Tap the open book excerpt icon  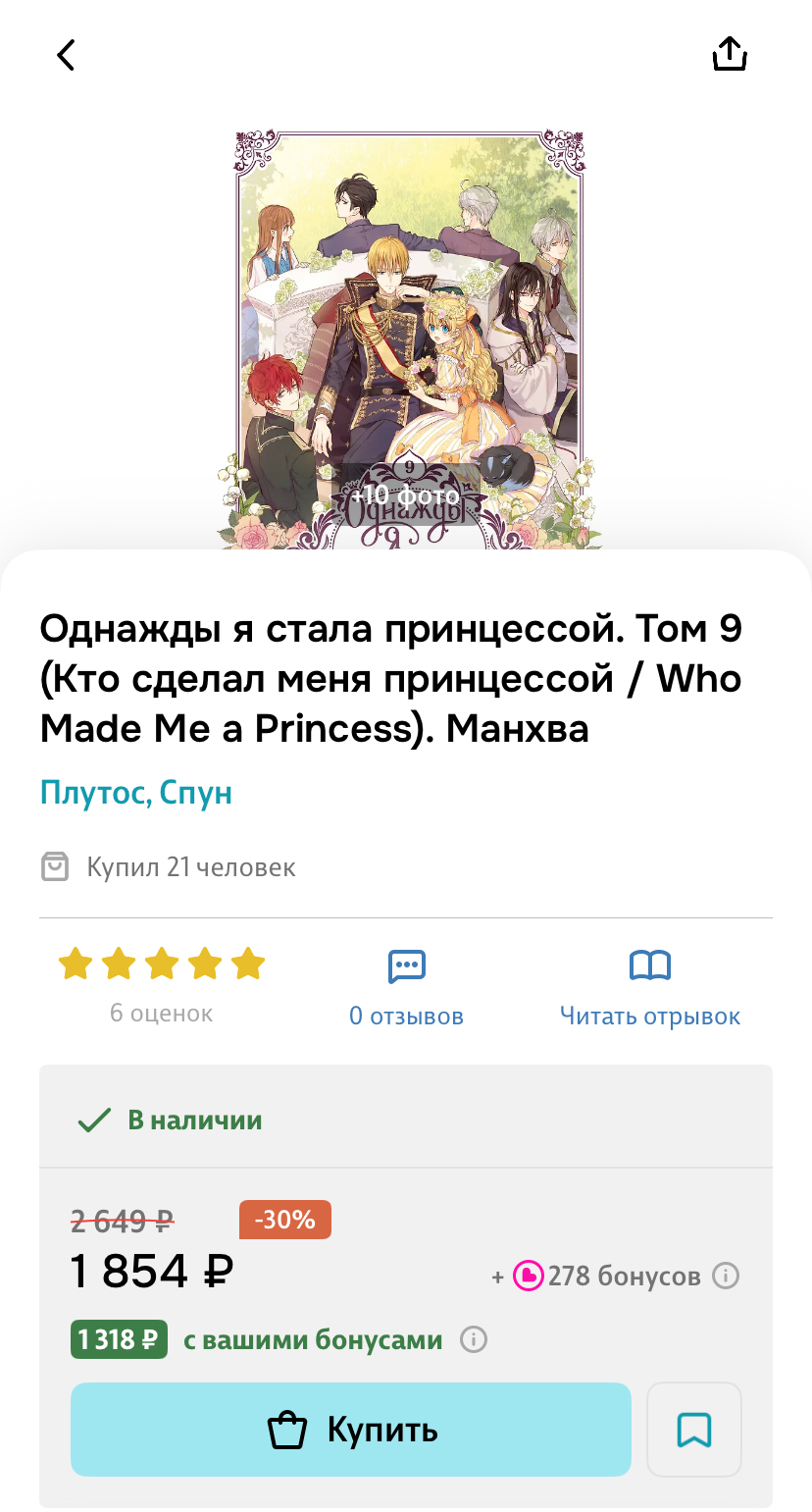coord(650,966)
